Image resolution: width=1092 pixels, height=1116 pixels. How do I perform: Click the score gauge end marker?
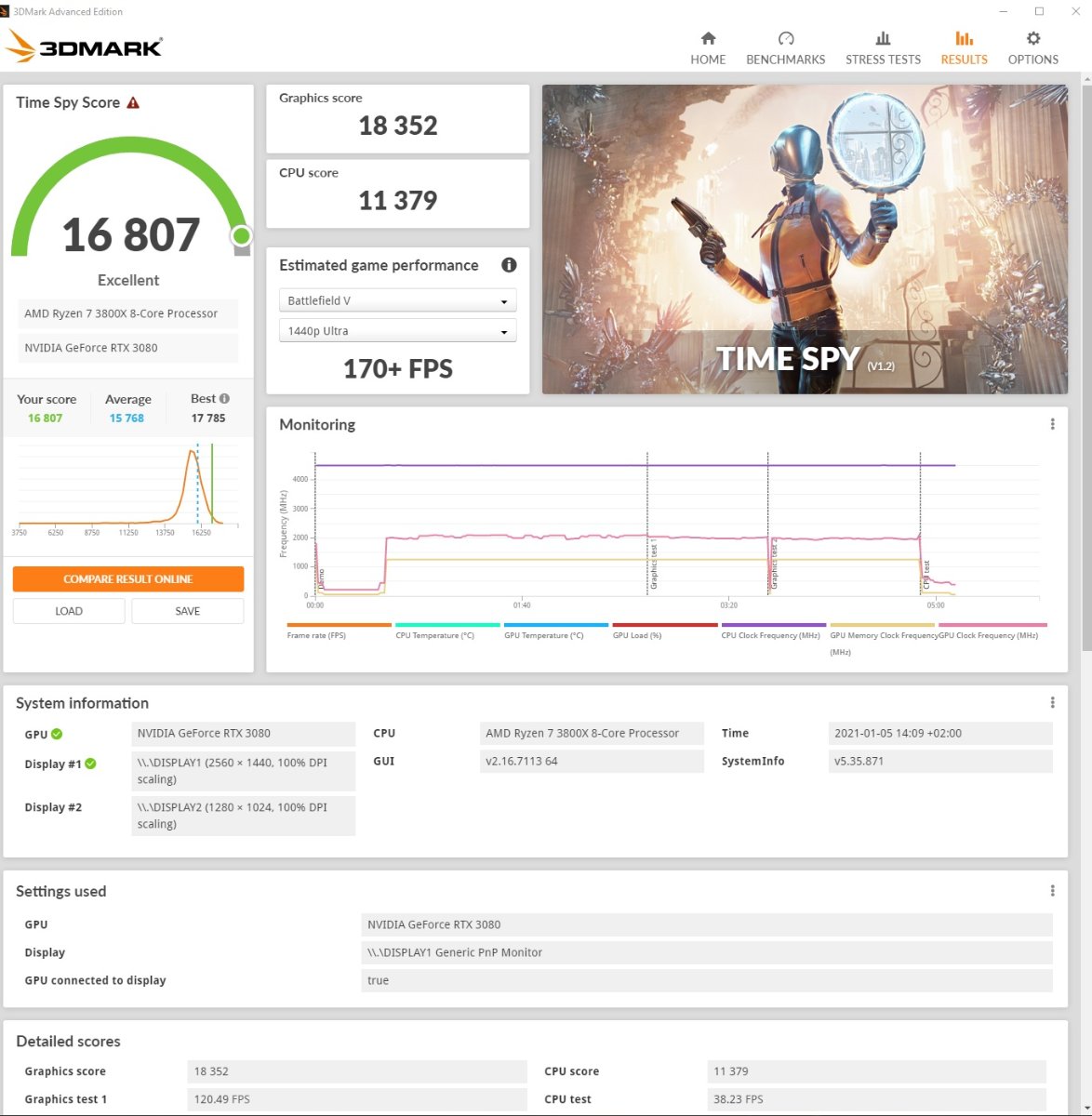242,236
